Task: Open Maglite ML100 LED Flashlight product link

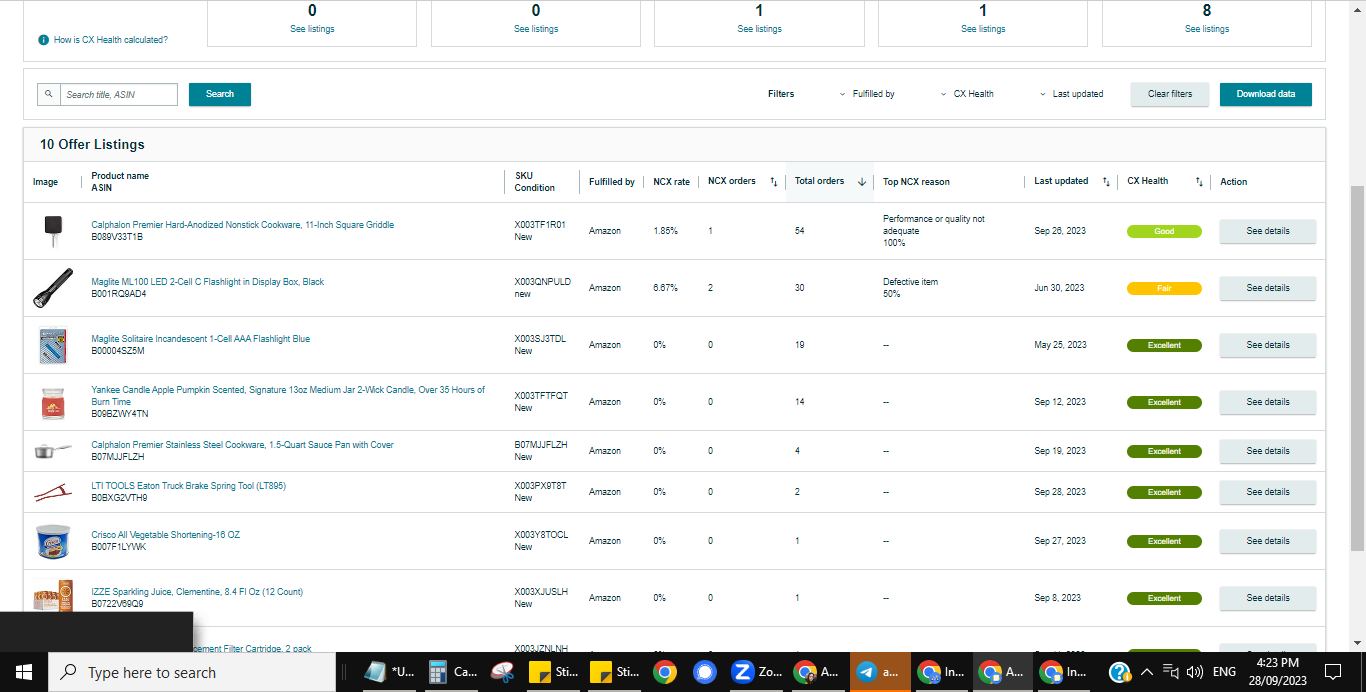Action: coord(208,282)
